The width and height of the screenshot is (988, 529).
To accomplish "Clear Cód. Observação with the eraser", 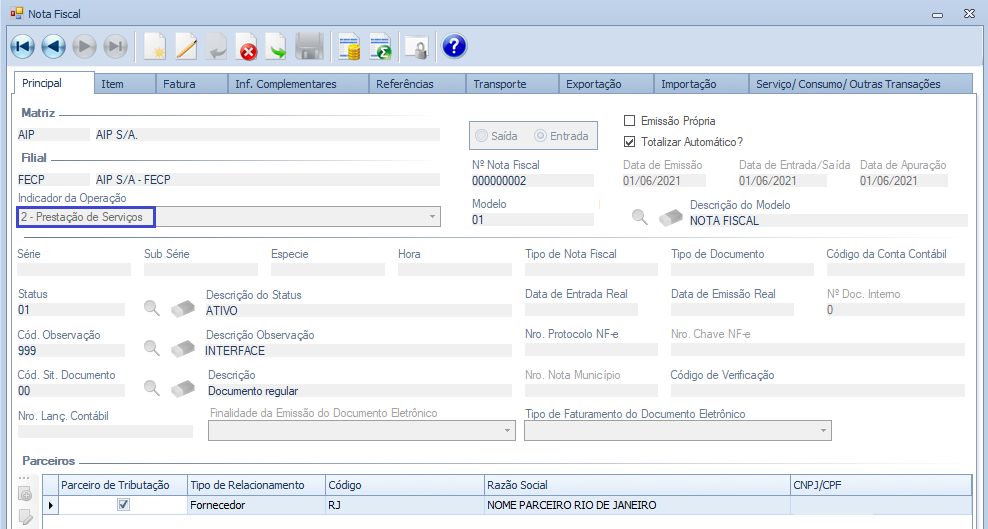I will tap(183, 348).
